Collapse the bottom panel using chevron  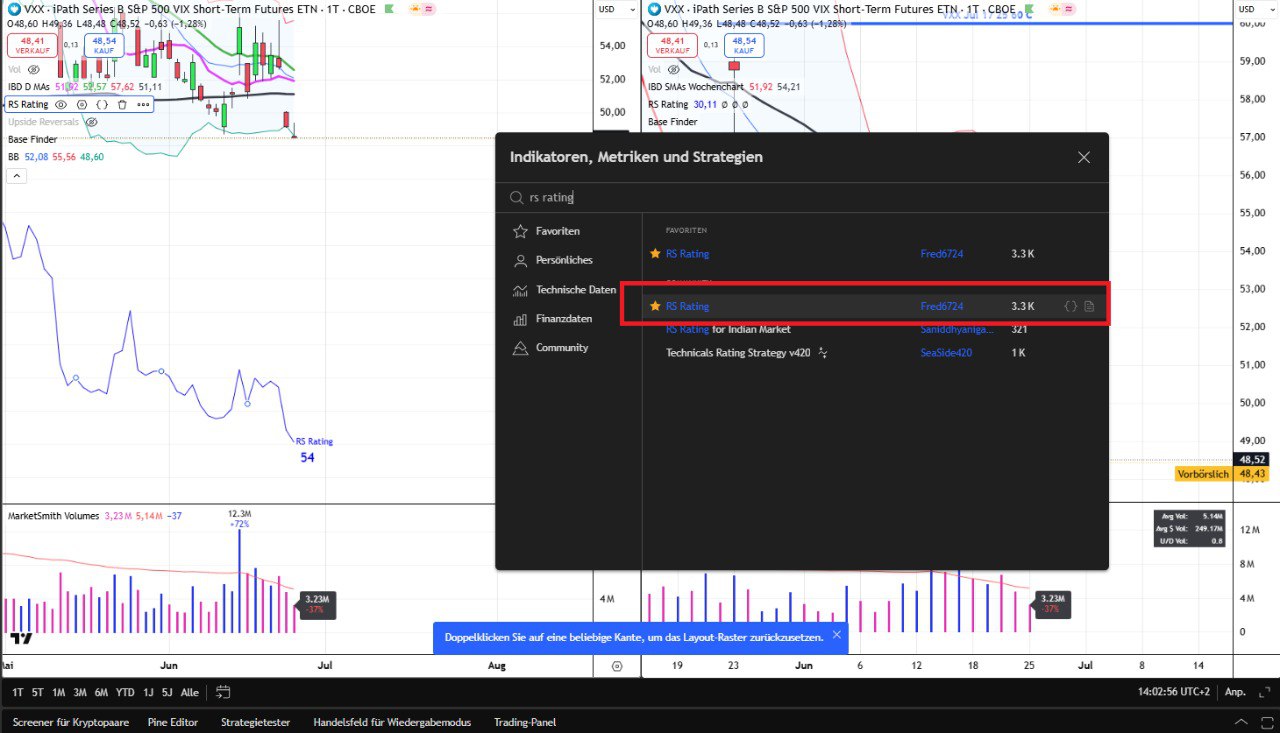(1241, 722)
